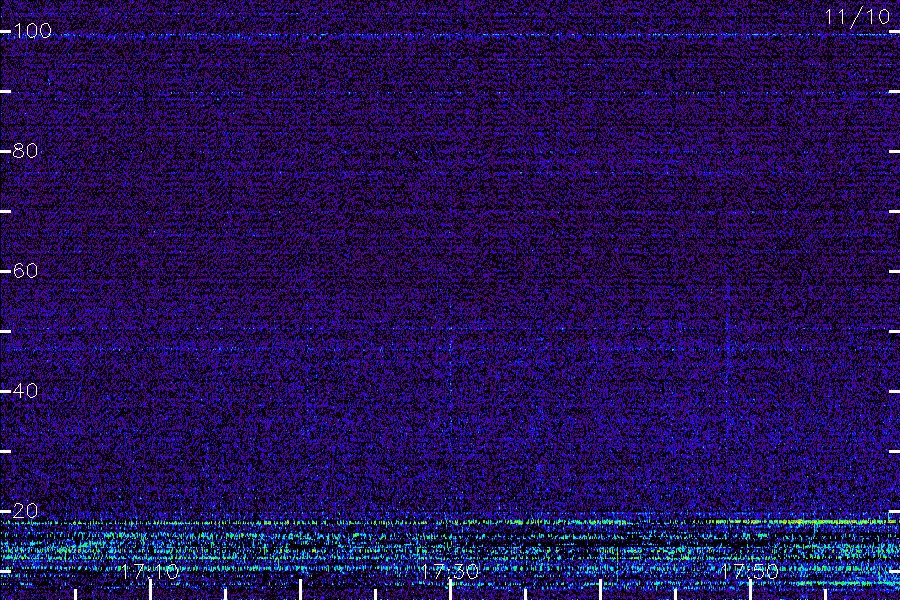The height and width of the screenshot is (600, 900).
Task: Click the 60 frequency axis label
Action: coord(25,270)
